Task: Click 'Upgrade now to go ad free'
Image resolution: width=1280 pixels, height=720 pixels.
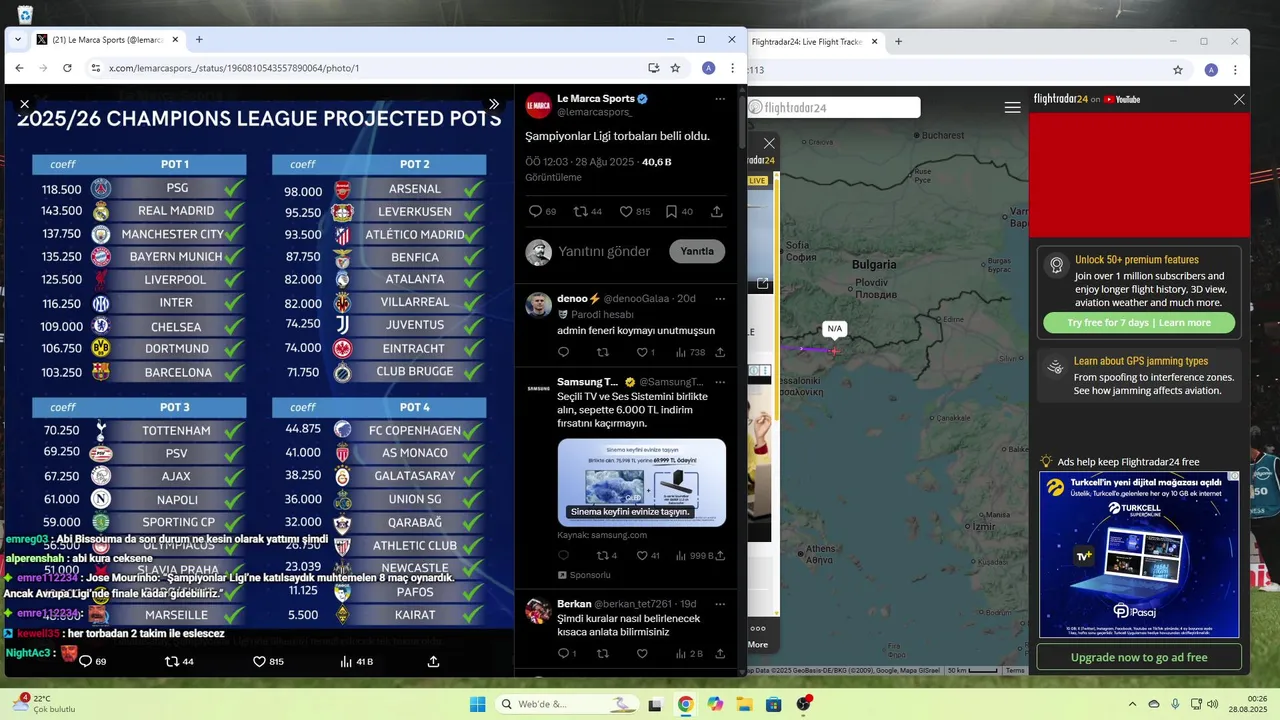Action: pyautogui.click(x=1139, y=657)
